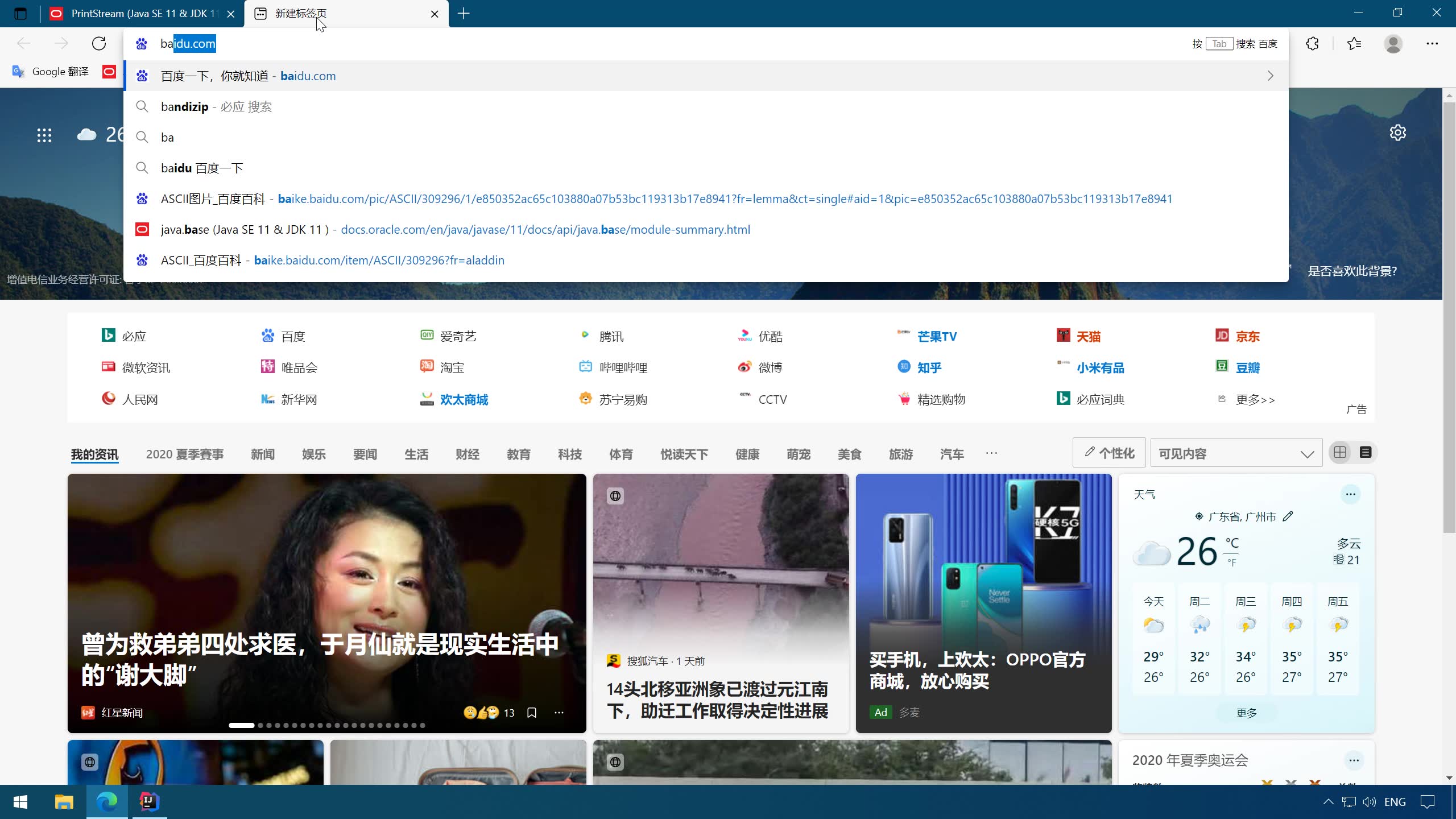Select the baidu.com top suggestion

tap(706, 76)
